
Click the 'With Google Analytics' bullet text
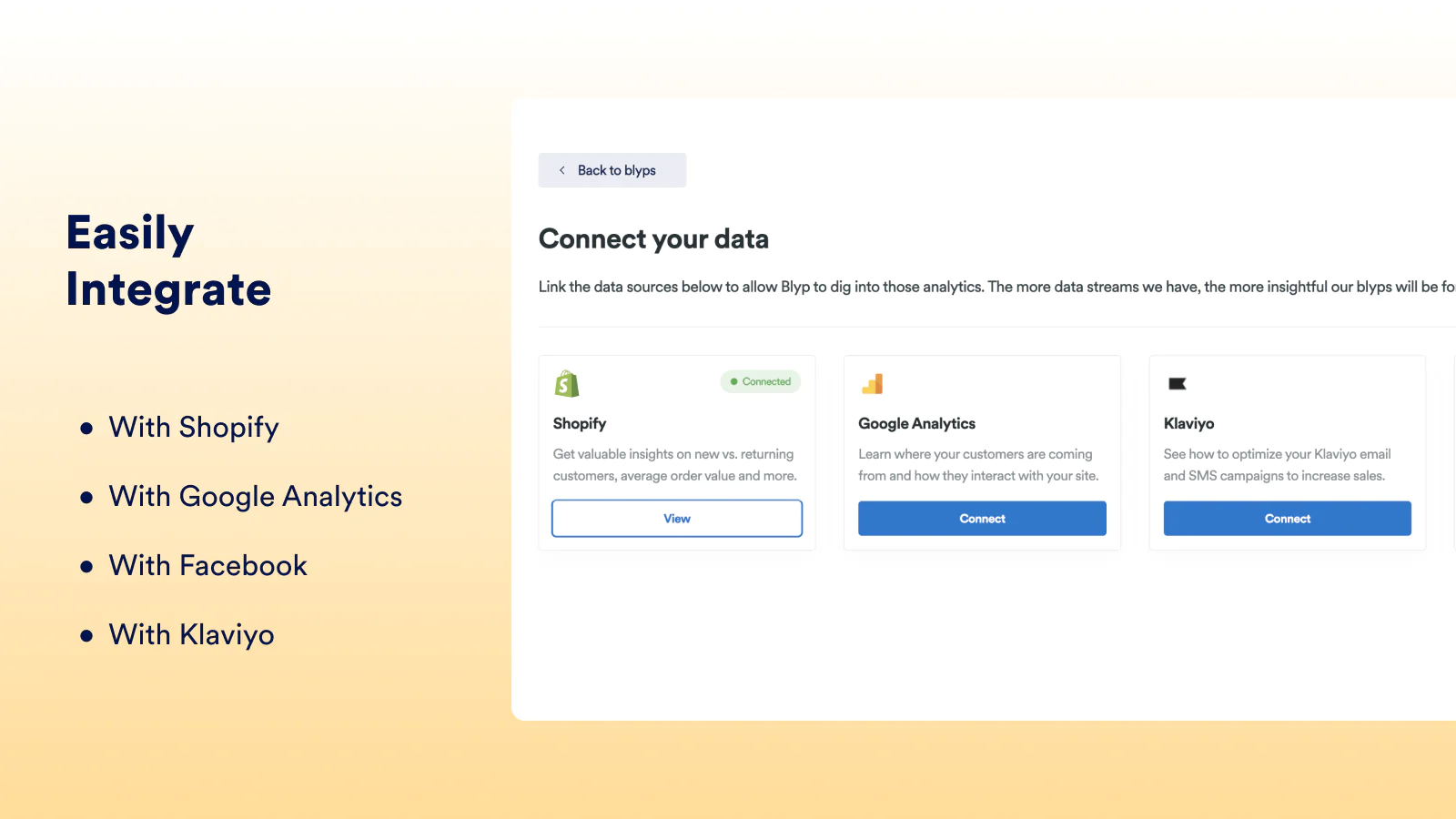coord(256,496)
